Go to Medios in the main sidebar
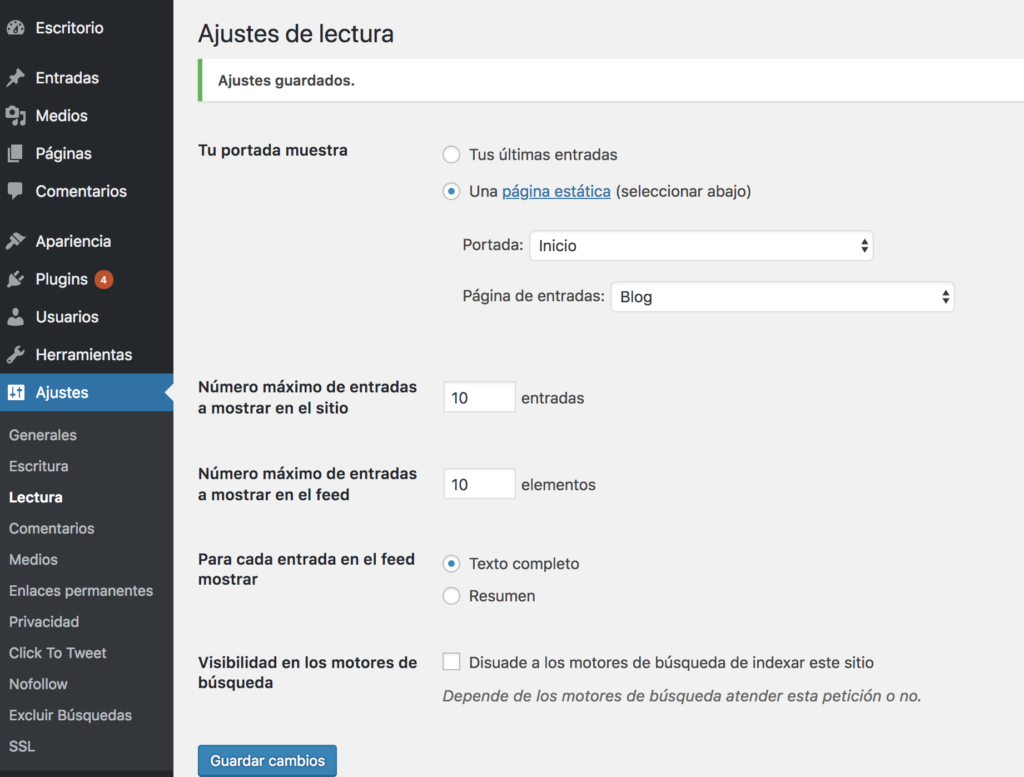This screenshot has width=1024, height=777. coord(61,116)
